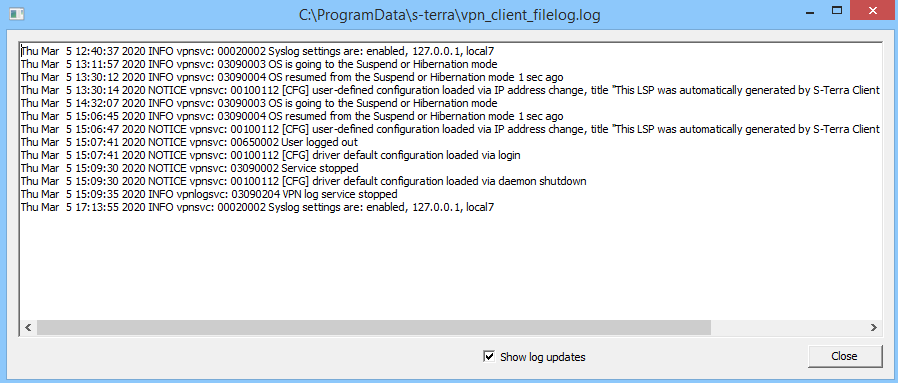Close window with red X button
898x383 pixels.
pos(872,10)
